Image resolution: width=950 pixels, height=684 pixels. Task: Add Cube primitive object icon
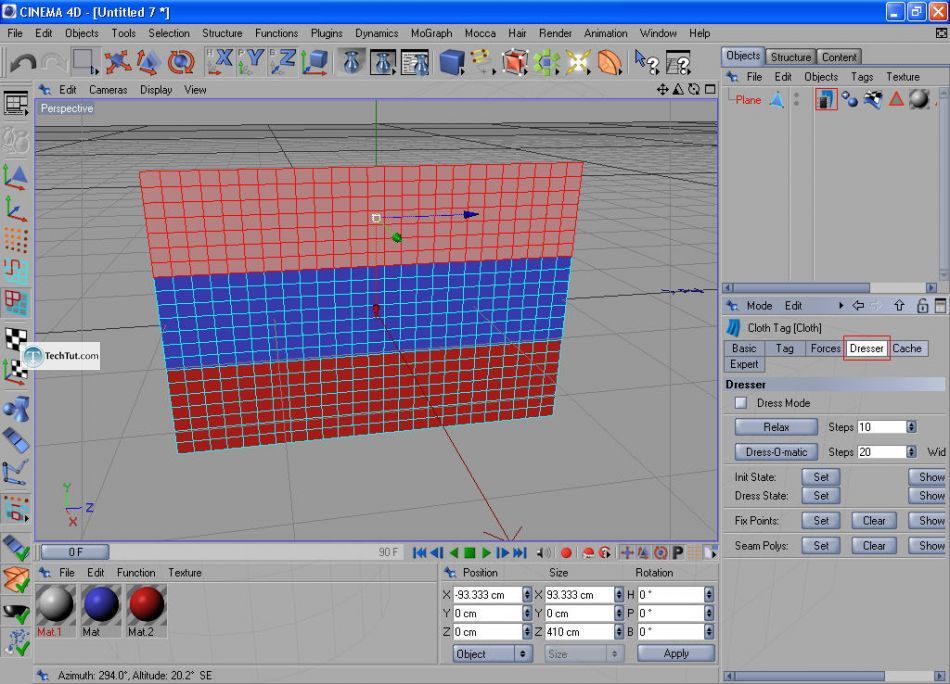pos(451,62)
